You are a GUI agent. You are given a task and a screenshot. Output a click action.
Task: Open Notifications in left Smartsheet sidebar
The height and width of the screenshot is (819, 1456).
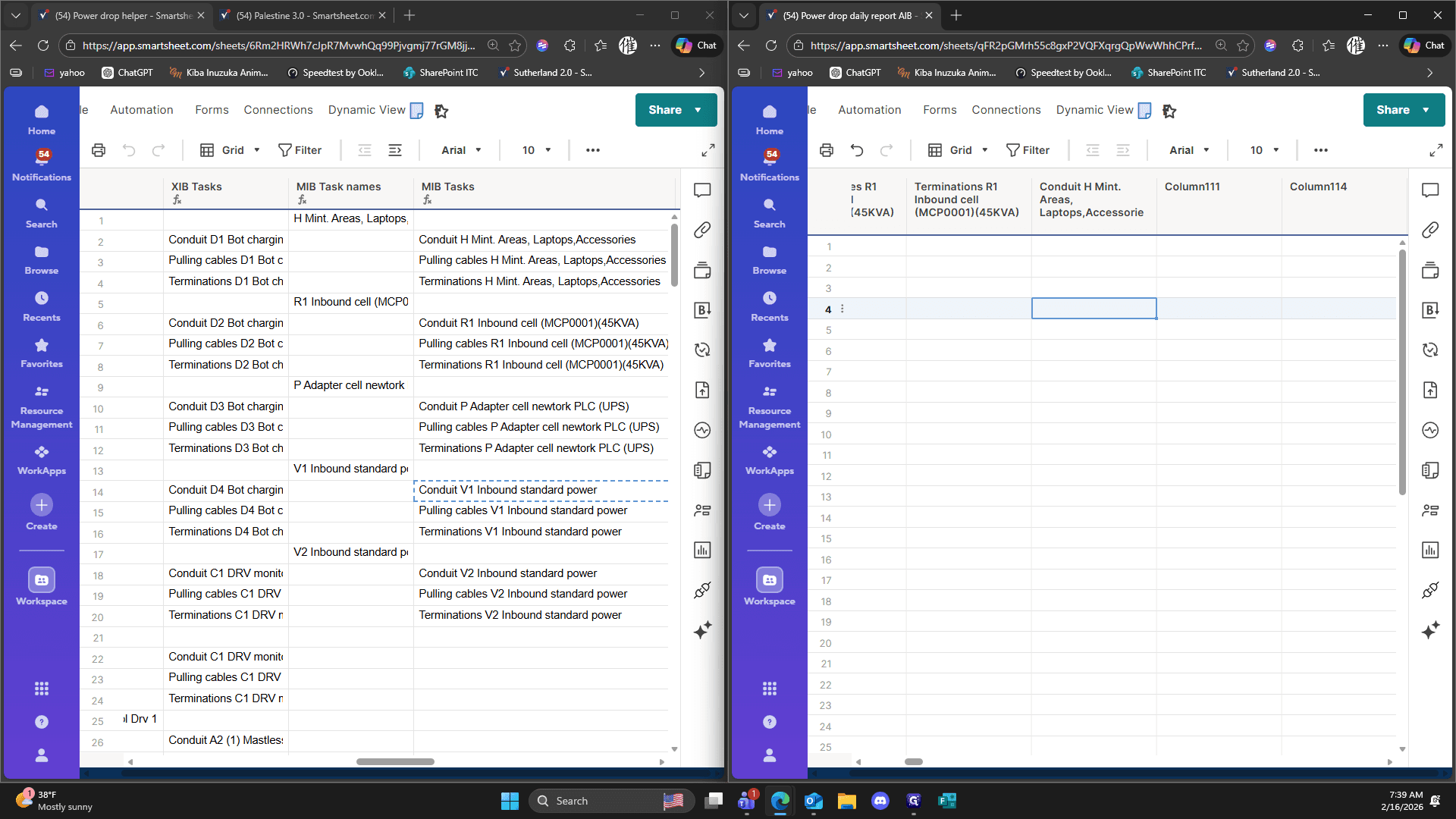pyautogui.click(x=42, y=165)
